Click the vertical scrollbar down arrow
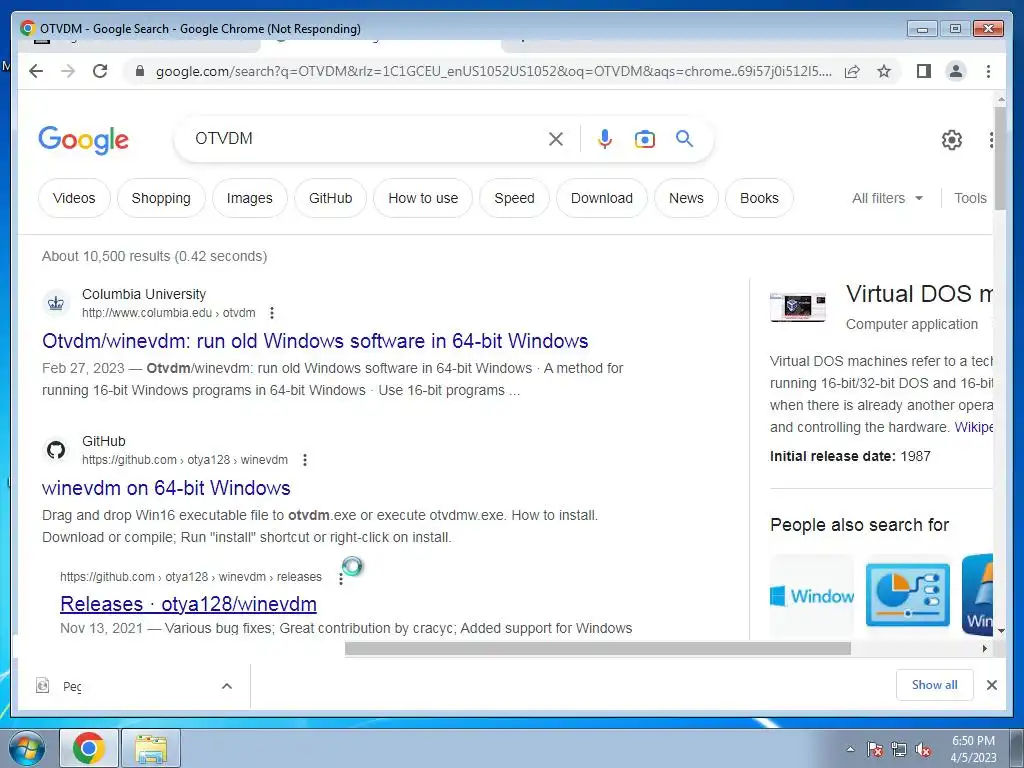The width and height of the screenshot is (1024, 768). [x=1000, y=631]
